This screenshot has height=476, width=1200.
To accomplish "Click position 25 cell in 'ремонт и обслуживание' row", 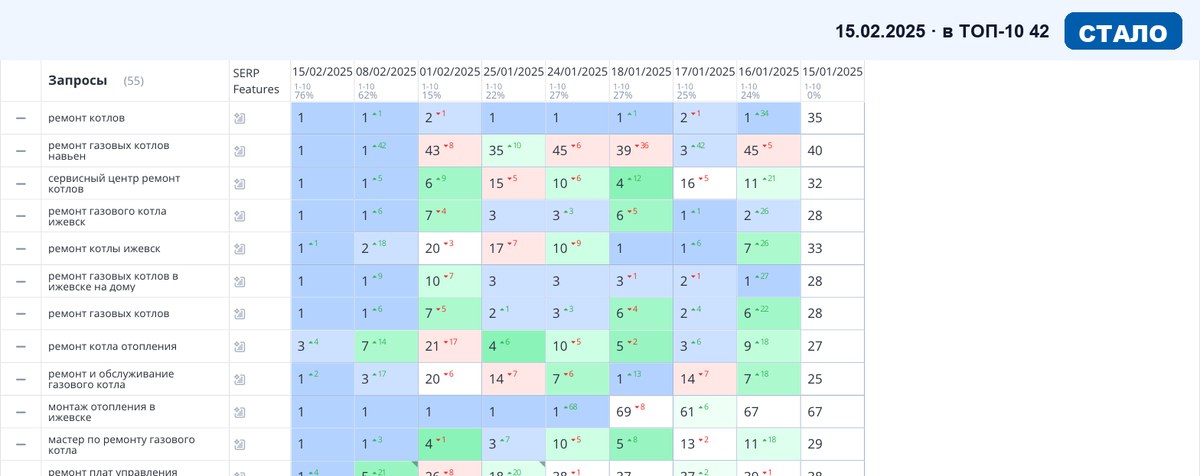I will point(832,380).
